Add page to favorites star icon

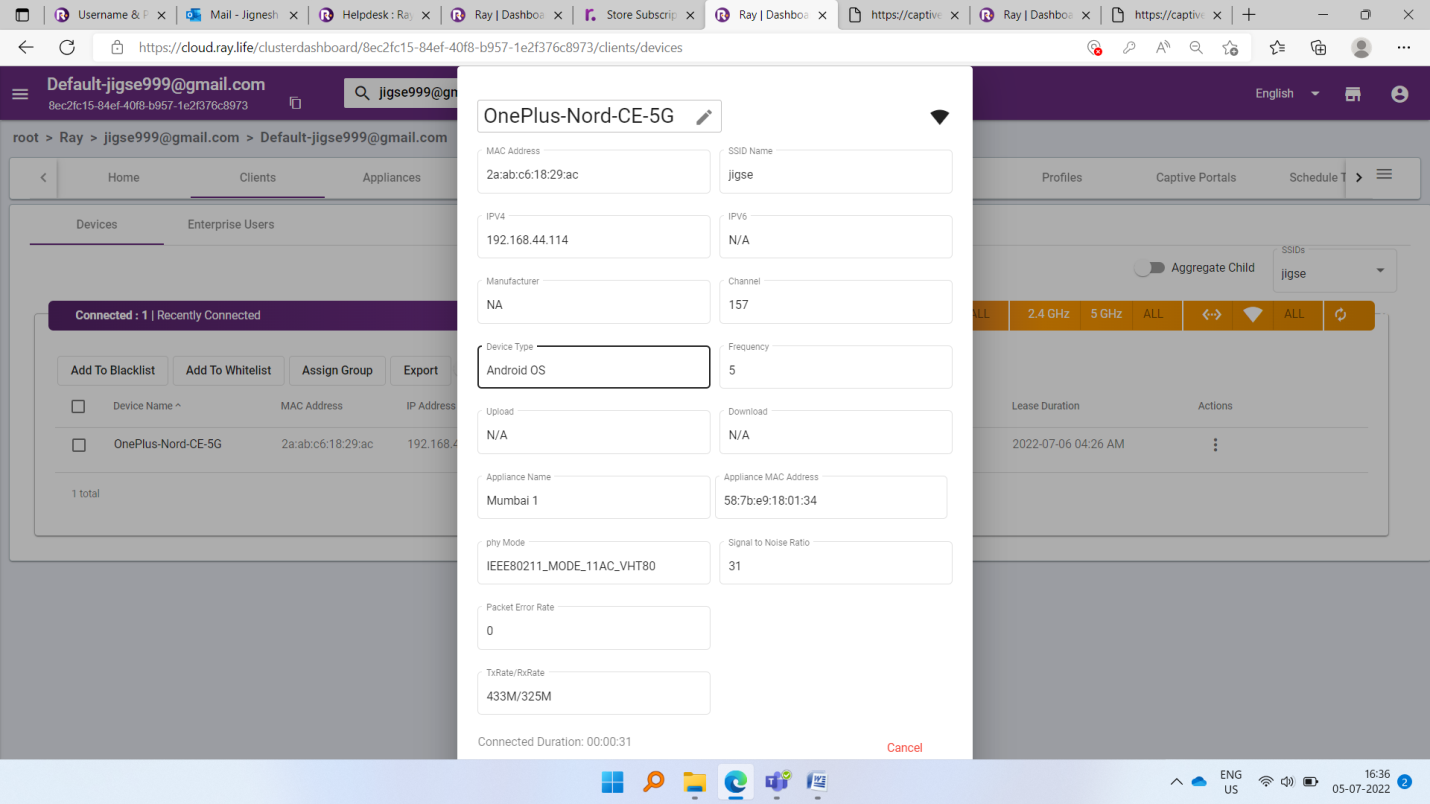pyautogui.click(x=1230, y=47)
